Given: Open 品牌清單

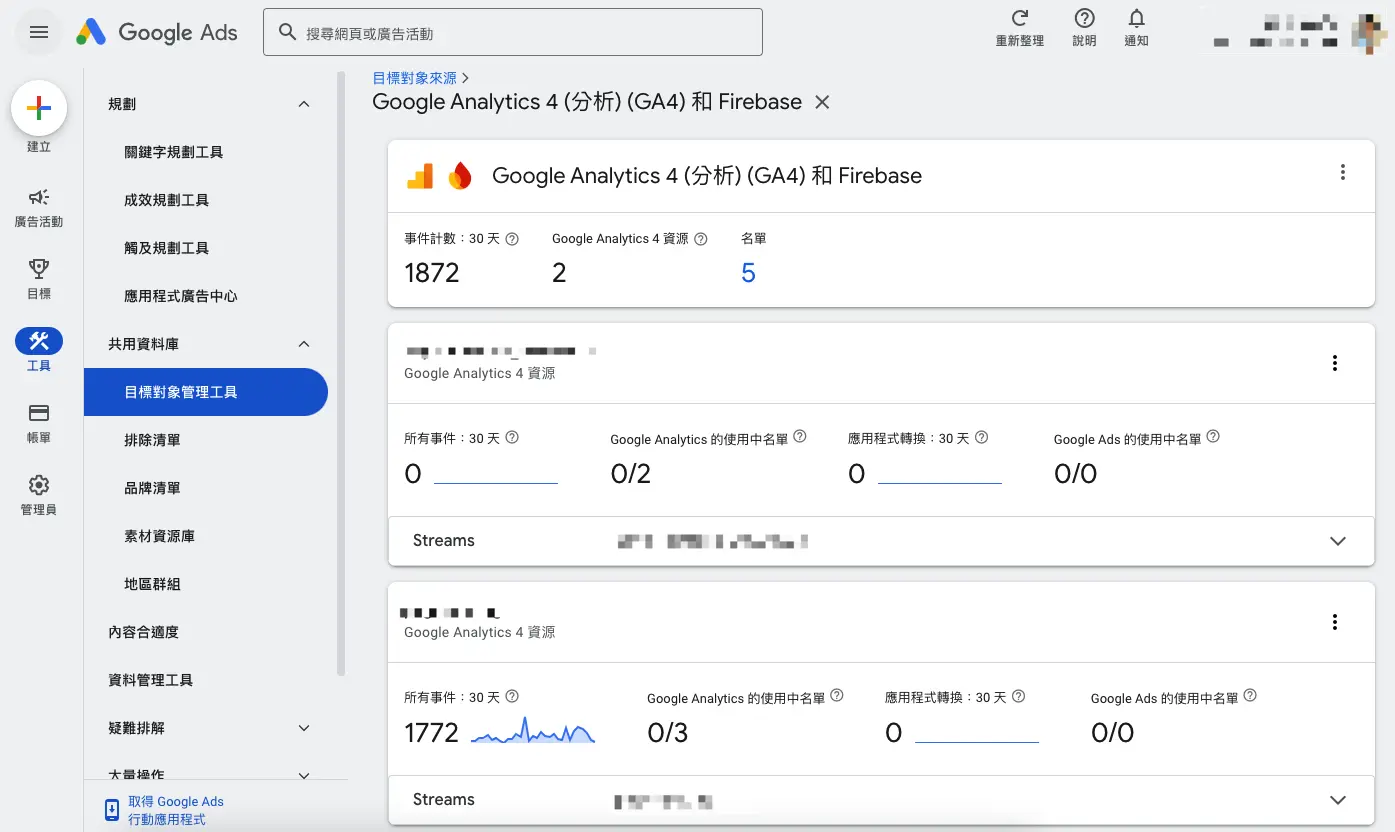Looking at the screenshot, I should click(153, 488).
